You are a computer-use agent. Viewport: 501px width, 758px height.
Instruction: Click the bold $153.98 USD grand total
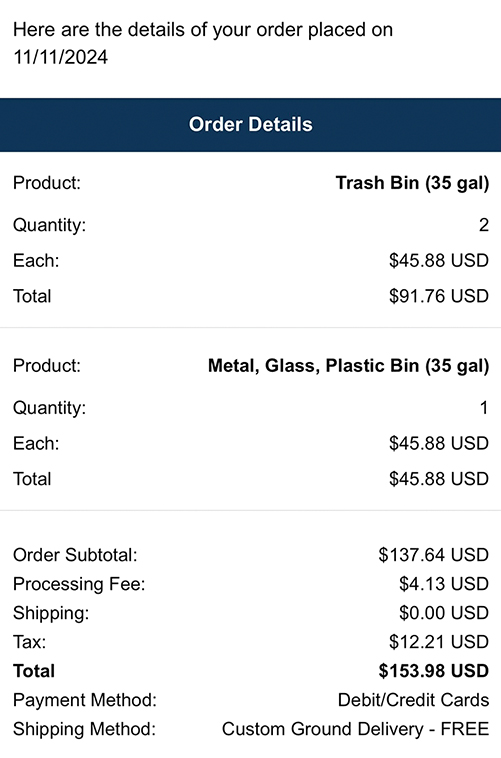[434, 671]
